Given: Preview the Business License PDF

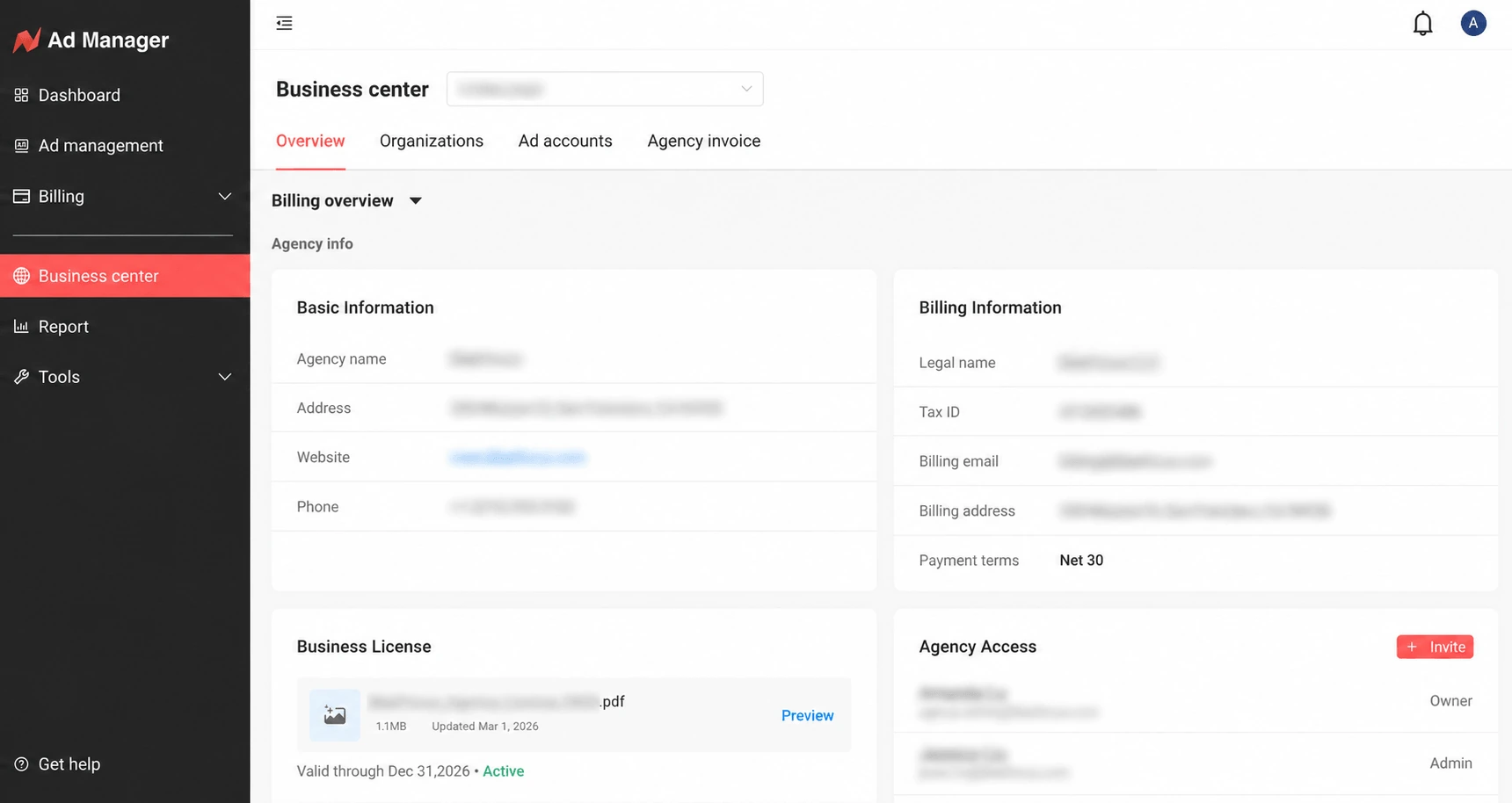Looking at the screenshot, I should (x=807, y=715).
